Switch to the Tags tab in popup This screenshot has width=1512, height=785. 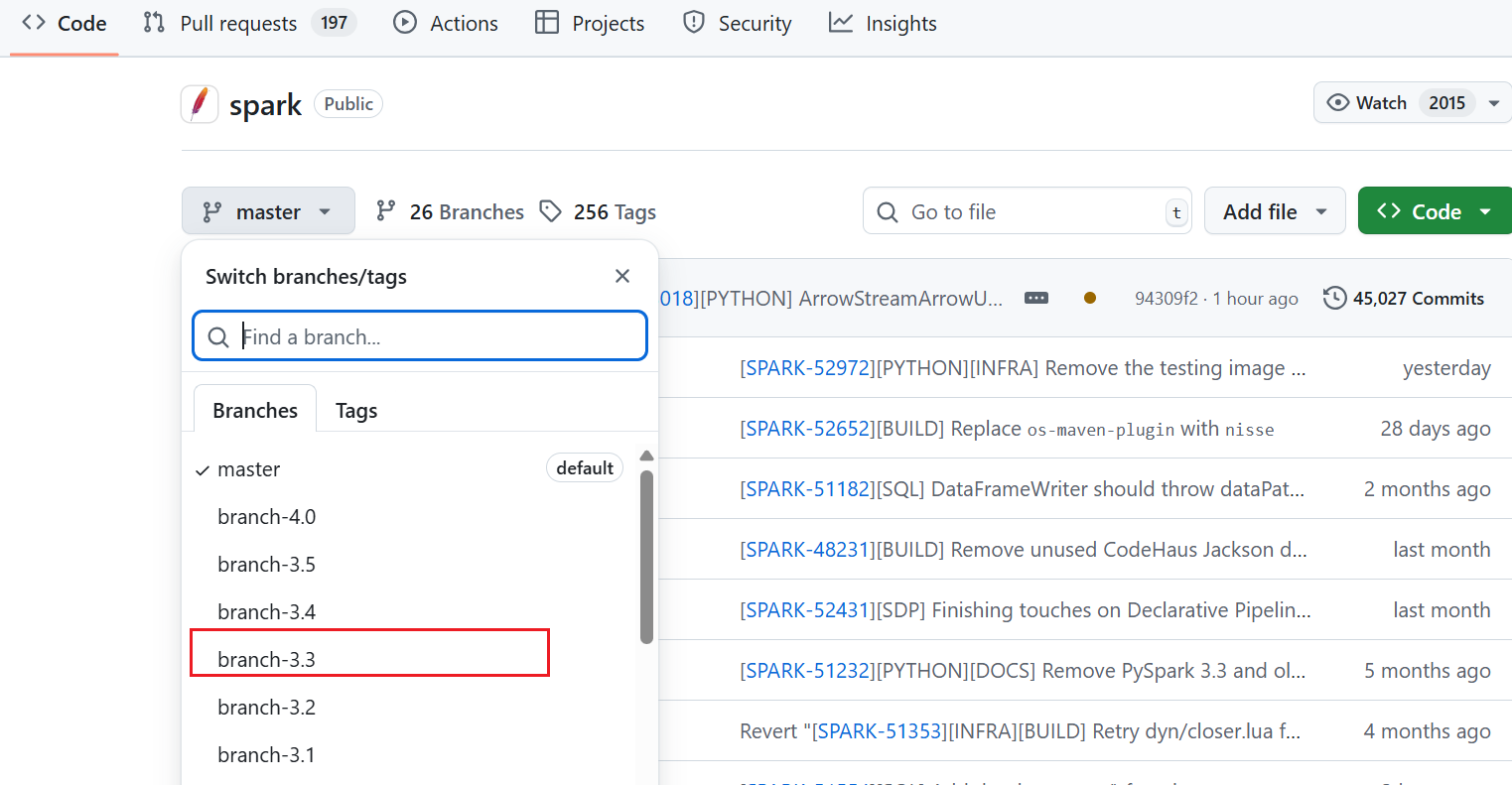(x=356, y=410)
